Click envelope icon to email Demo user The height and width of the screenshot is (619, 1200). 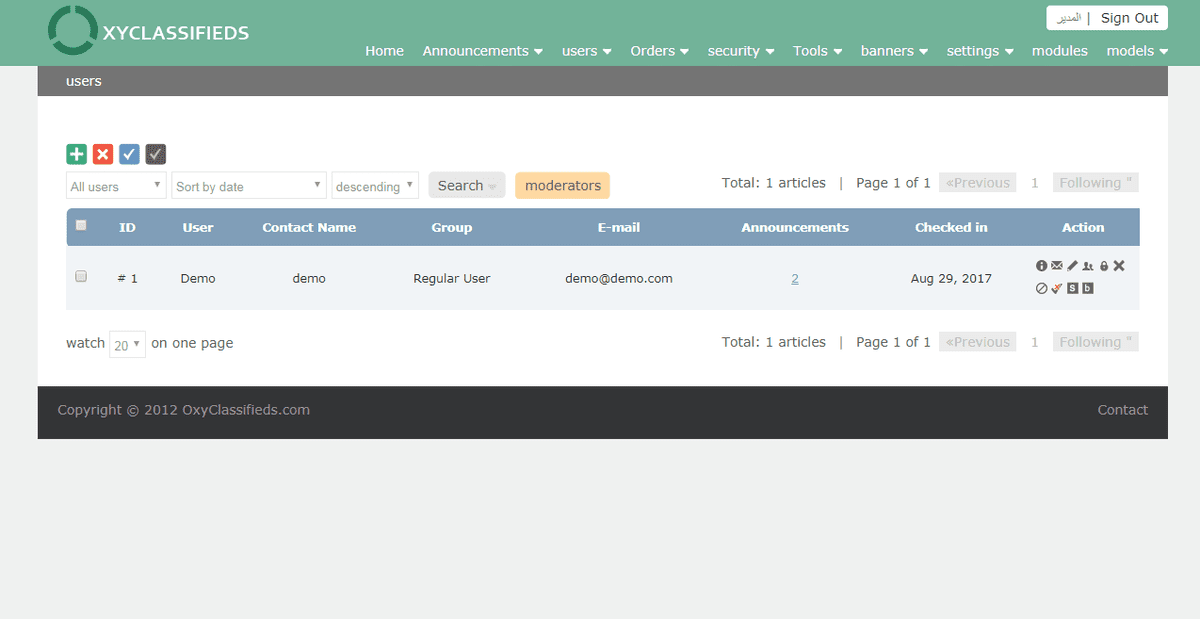[x=1056, y=266]
